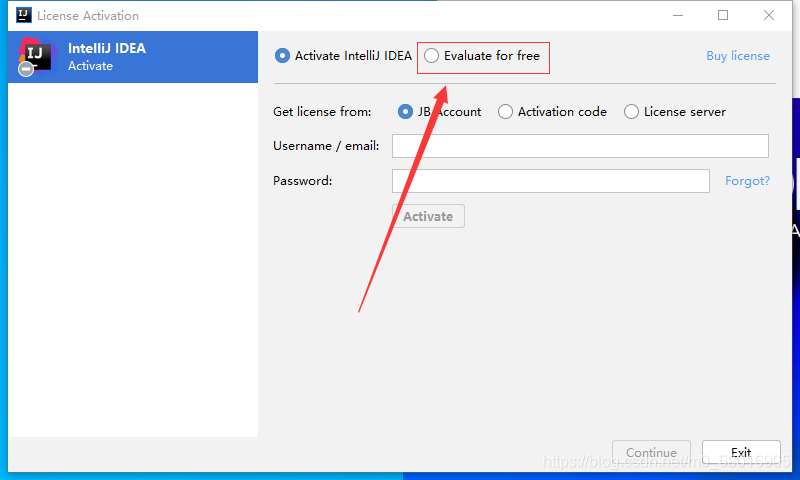The height and width of the screenshot is (480, 800).
Task: Select IntelliJ IDEA entry in product list
Action: (133, 57)
